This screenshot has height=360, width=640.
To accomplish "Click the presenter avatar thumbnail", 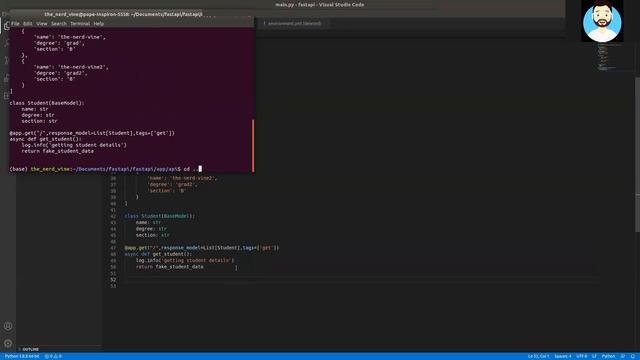I will (602, 21).
